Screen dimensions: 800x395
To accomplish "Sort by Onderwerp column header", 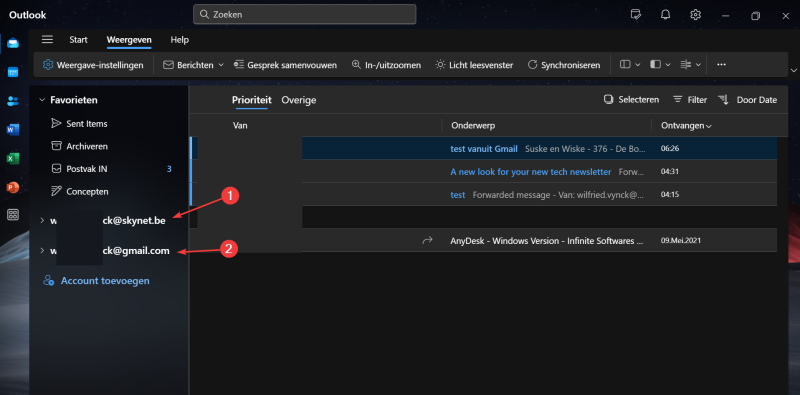I will point(473,125).
